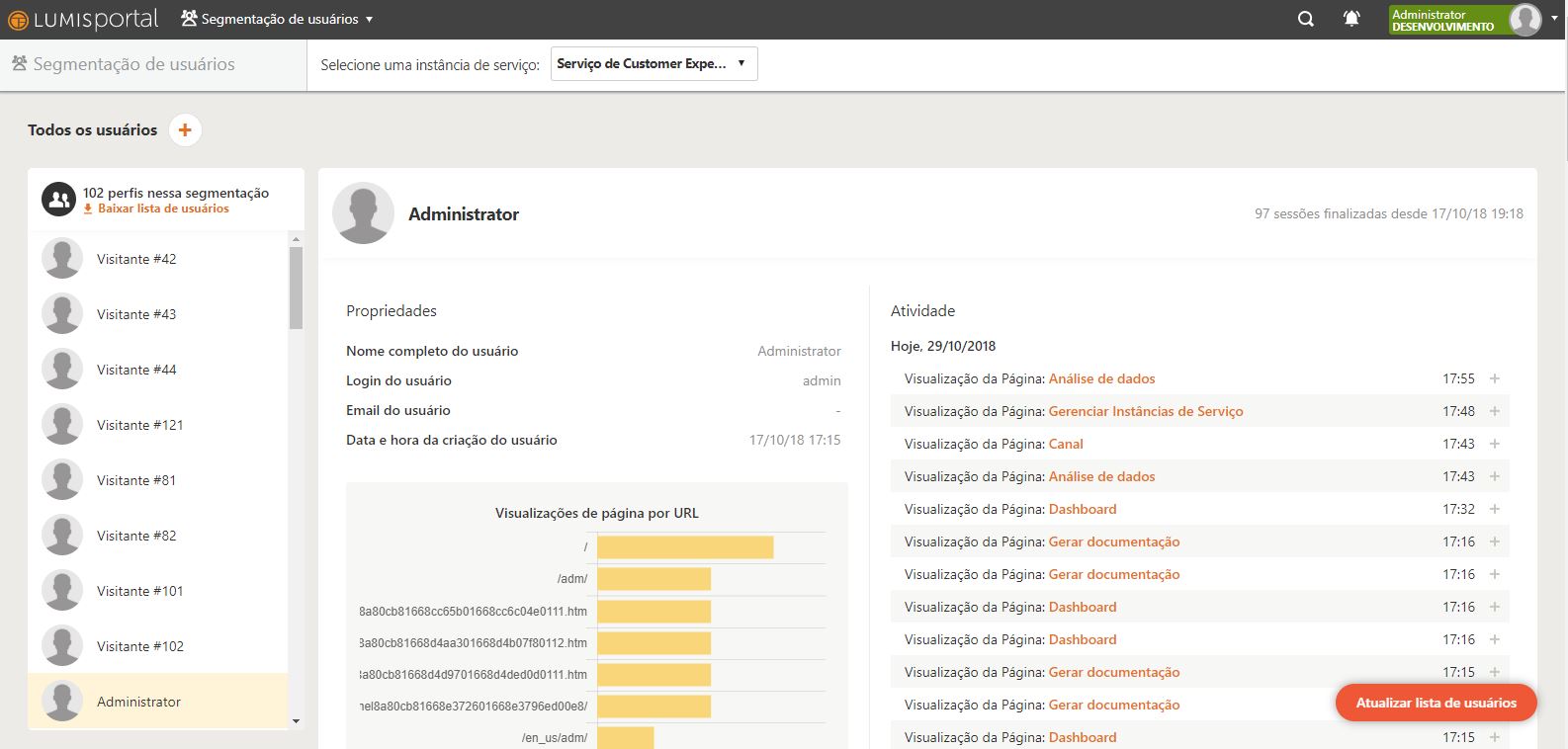Click Login do usuário value admin

(x=822, y=380)
